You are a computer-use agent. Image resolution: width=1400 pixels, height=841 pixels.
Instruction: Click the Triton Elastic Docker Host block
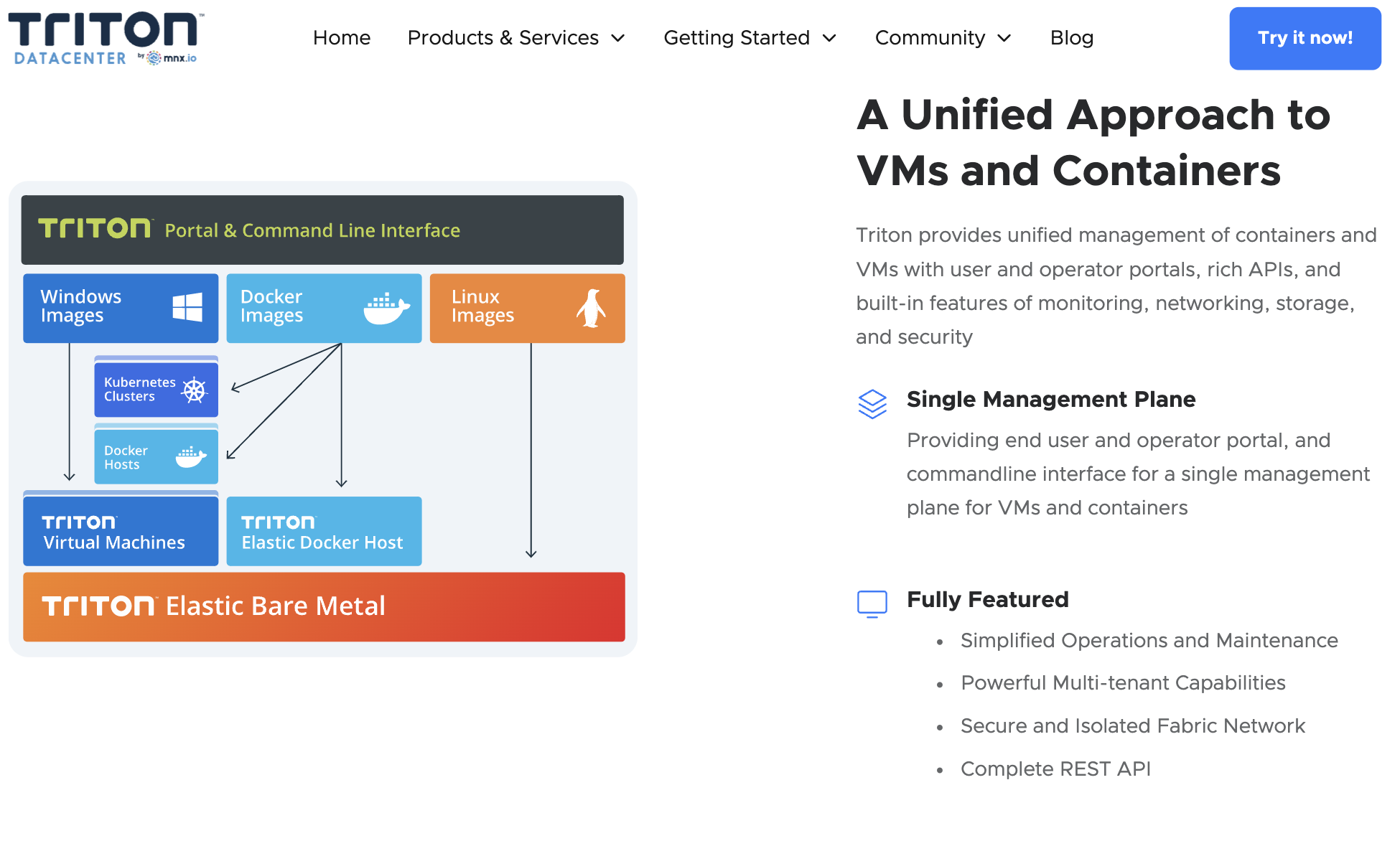point(324,531)
